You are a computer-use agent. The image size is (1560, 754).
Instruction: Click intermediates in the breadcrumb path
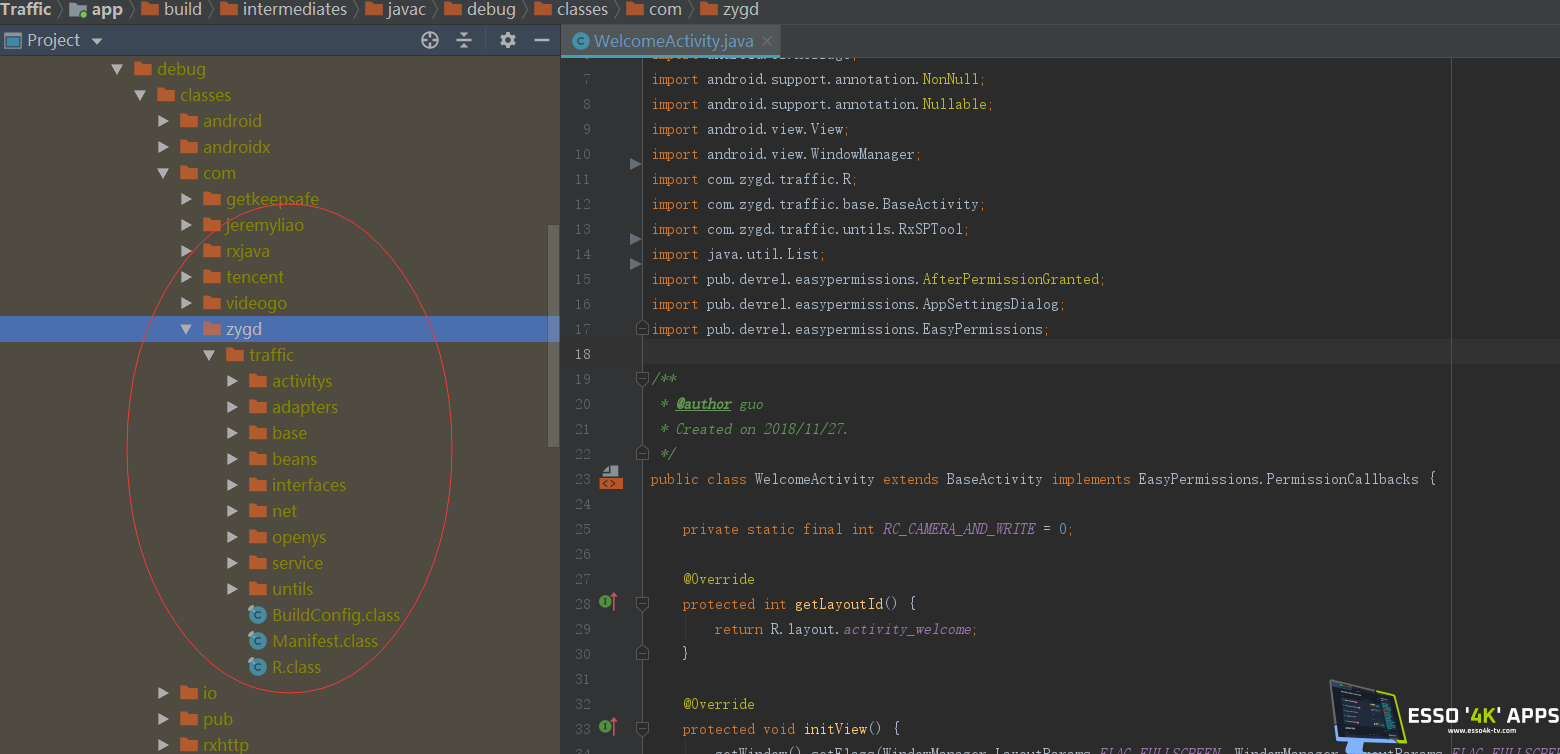(x=294, y=10)
